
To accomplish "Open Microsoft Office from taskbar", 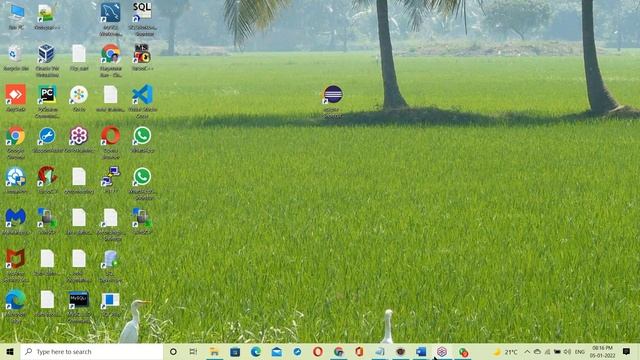I will pos(359,351).
